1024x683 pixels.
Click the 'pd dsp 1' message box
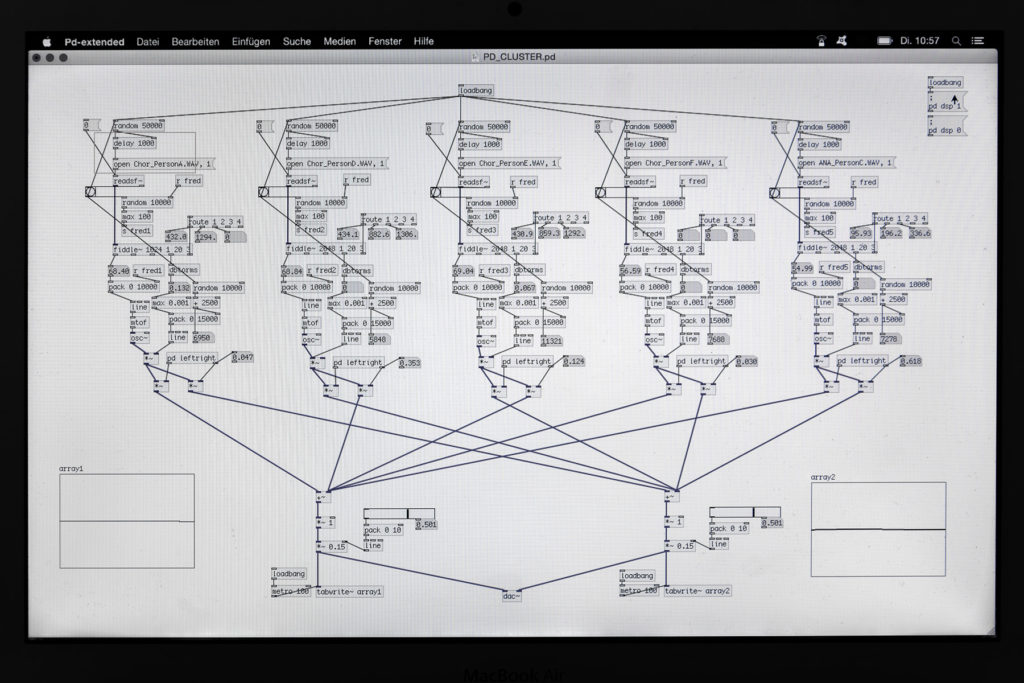pos(946,102)
